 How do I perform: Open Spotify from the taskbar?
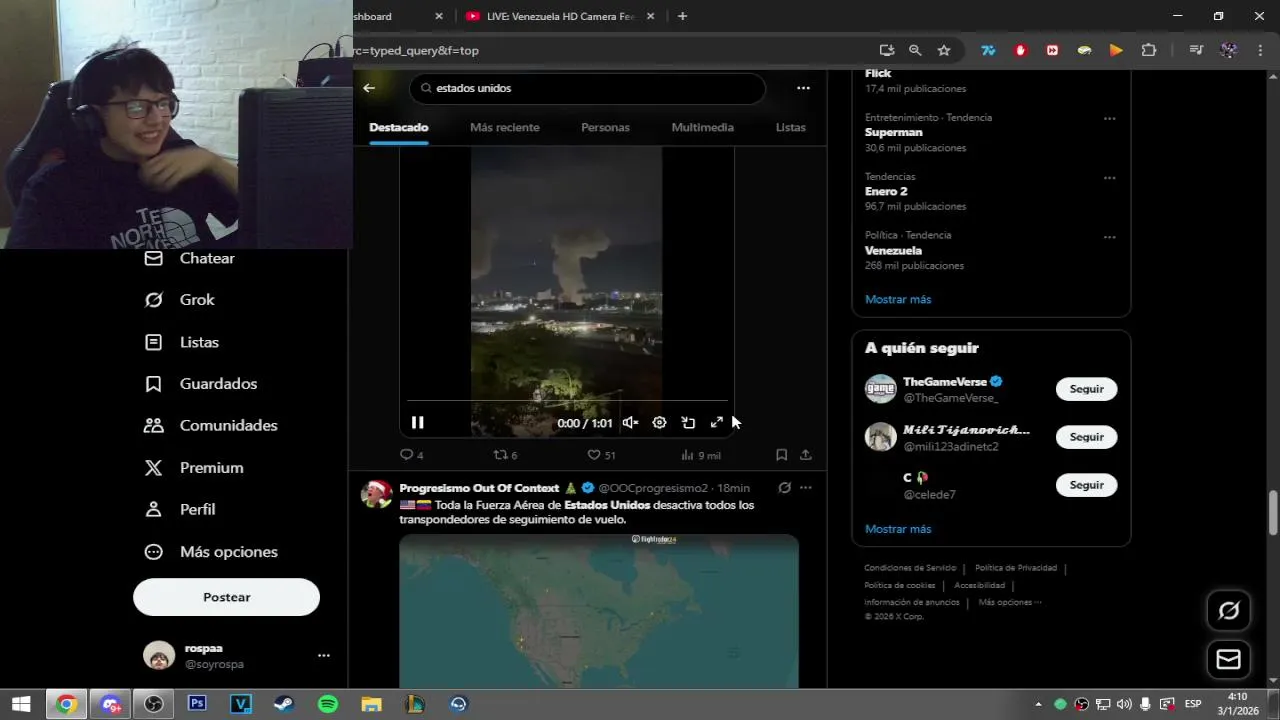pos(328,704)
